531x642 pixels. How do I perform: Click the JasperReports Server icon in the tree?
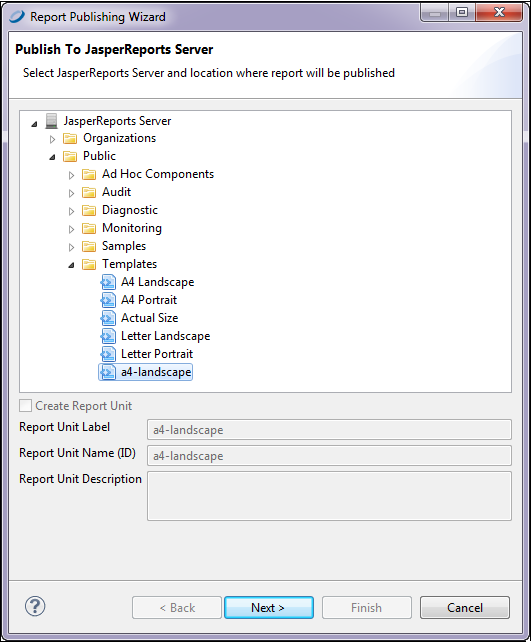pyautogui.click(x=52, y=121)
